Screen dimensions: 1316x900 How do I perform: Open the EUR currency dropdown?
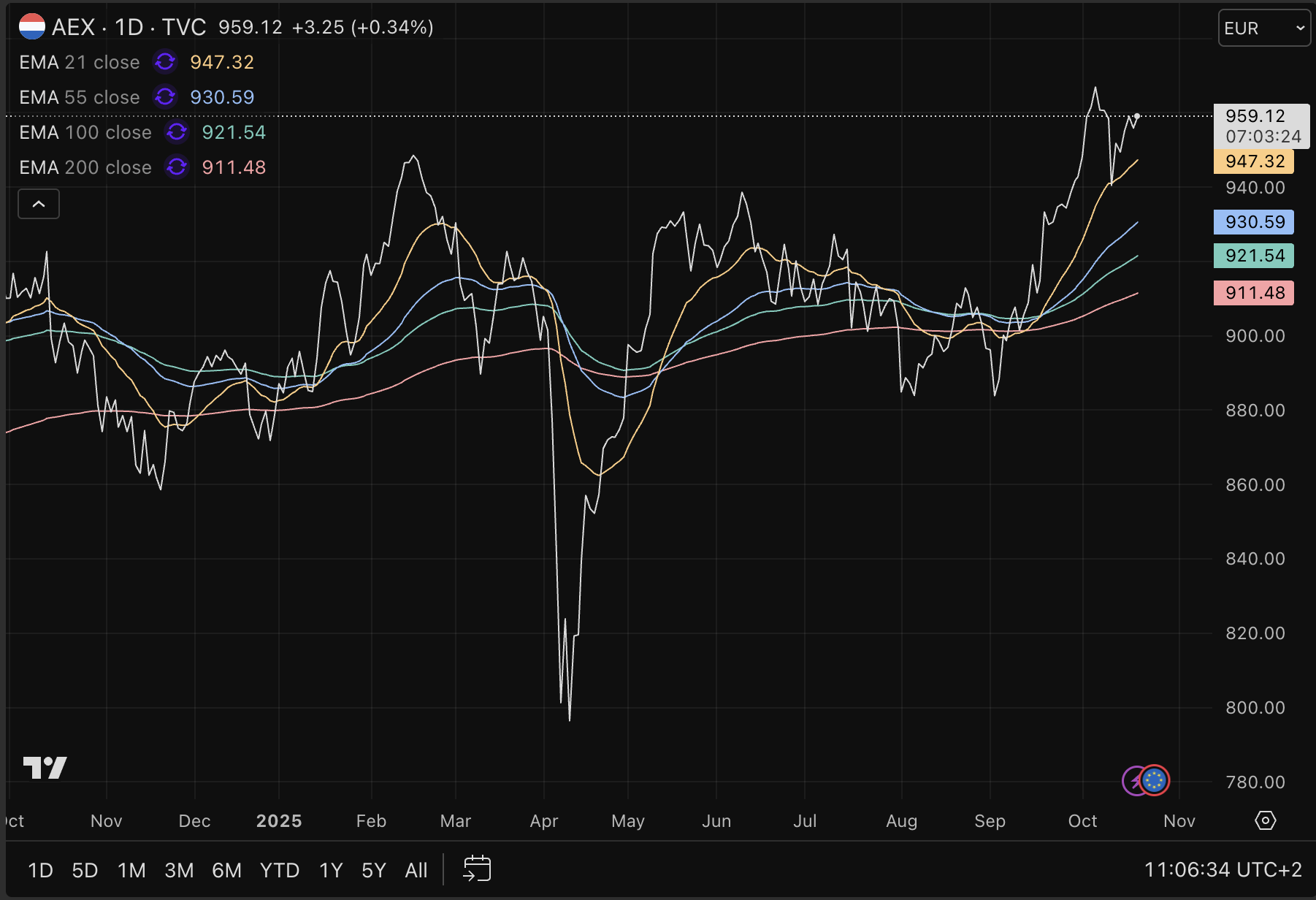coord(1263,28)
